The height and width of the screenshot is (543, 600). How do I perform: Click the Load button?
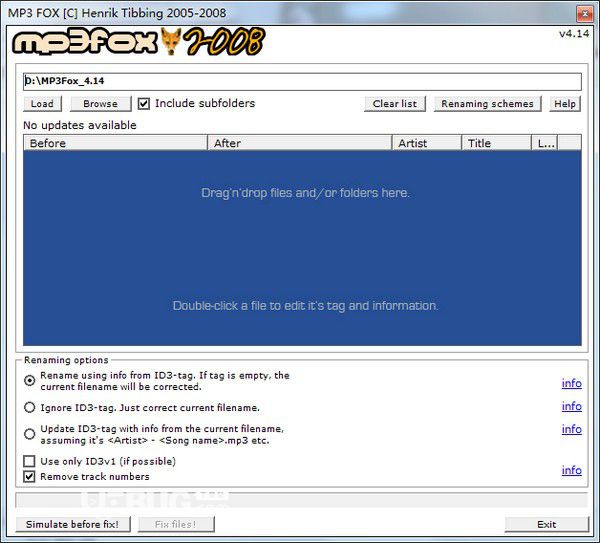pos(42,104)
